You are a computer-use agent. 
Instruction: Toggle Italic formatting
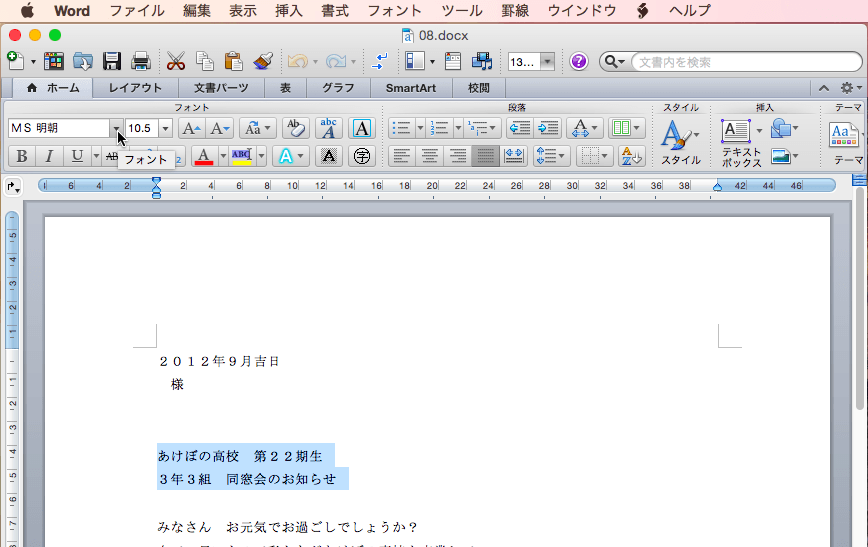coord(49,156)
